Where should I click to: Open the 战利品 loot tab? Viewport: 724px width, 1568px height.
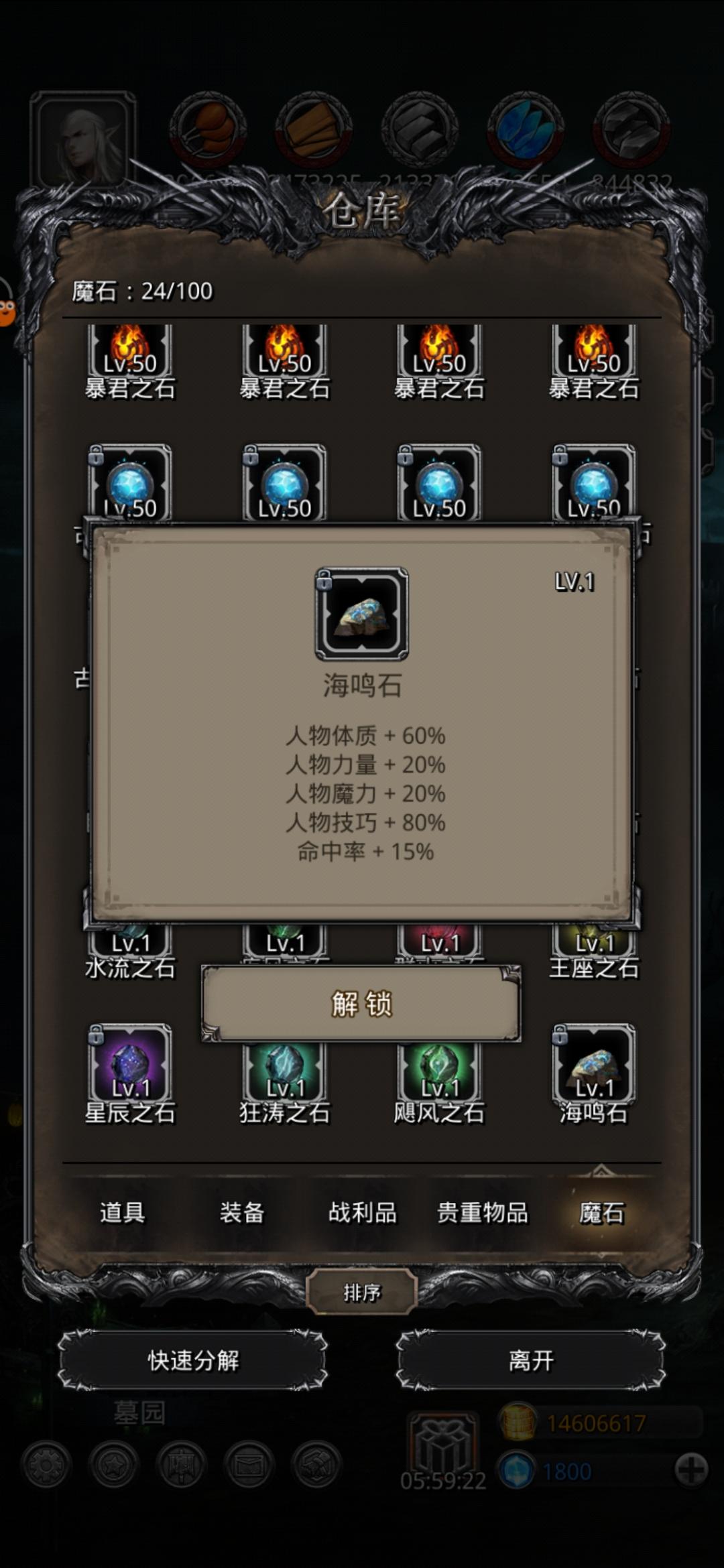click(362, 1212)
